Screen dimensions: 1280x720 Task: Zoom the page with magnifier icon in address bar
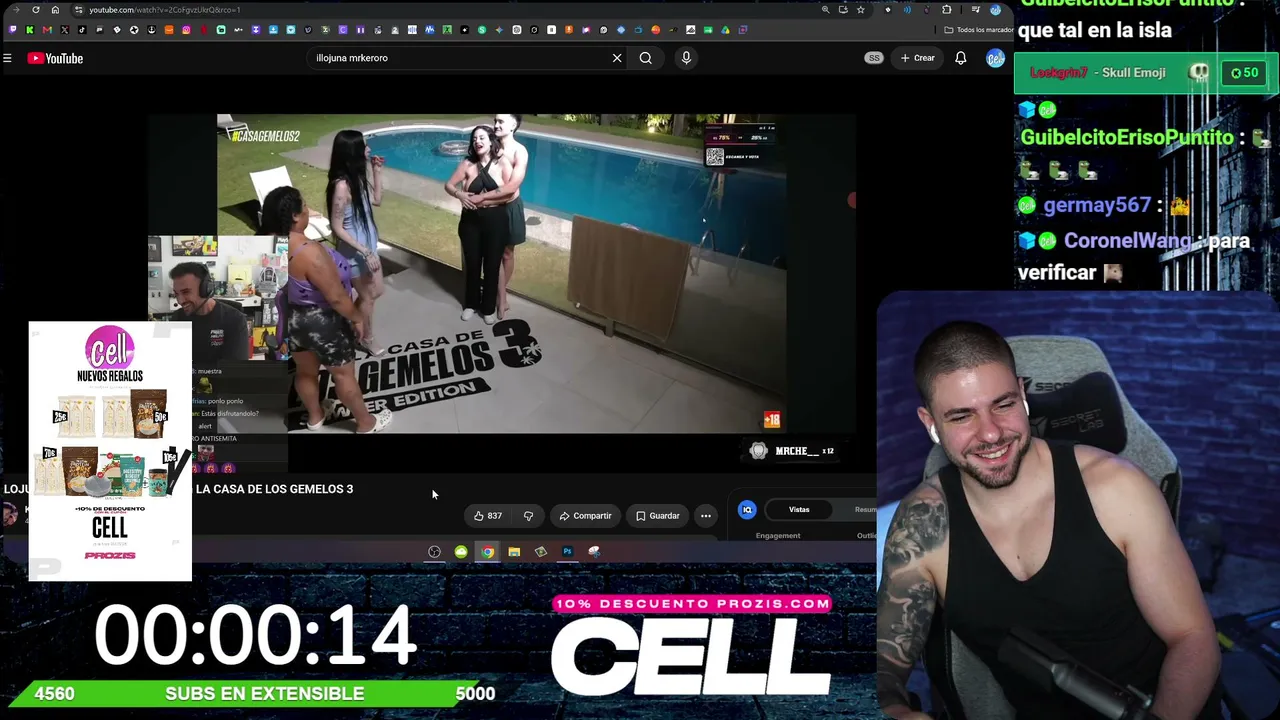tap(825, 10)
